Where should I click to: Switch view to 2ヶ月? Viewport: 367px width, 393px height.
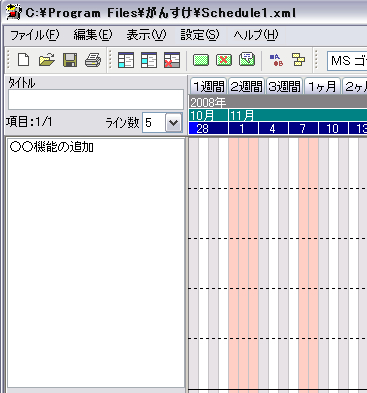pyautogui.click(x=355, y=86)
